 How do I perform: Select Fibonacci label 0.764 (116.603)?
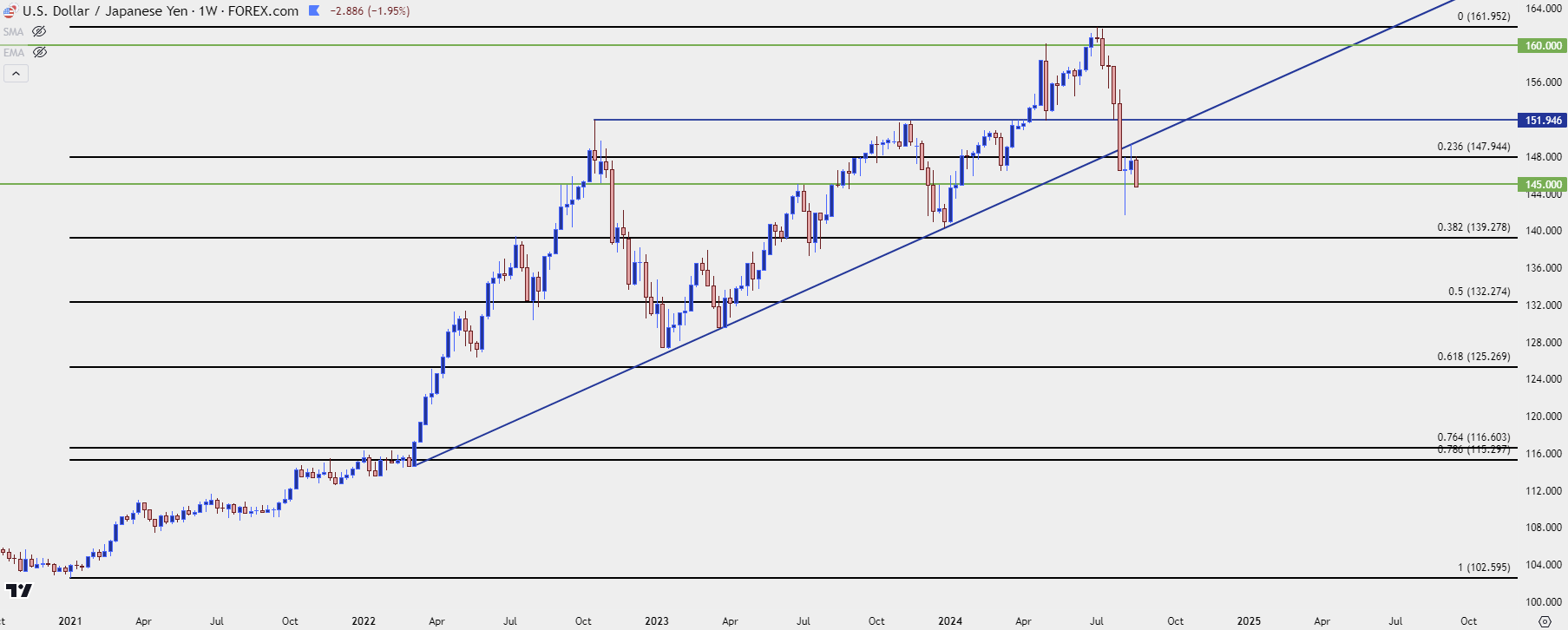(x=1473, y=437)
